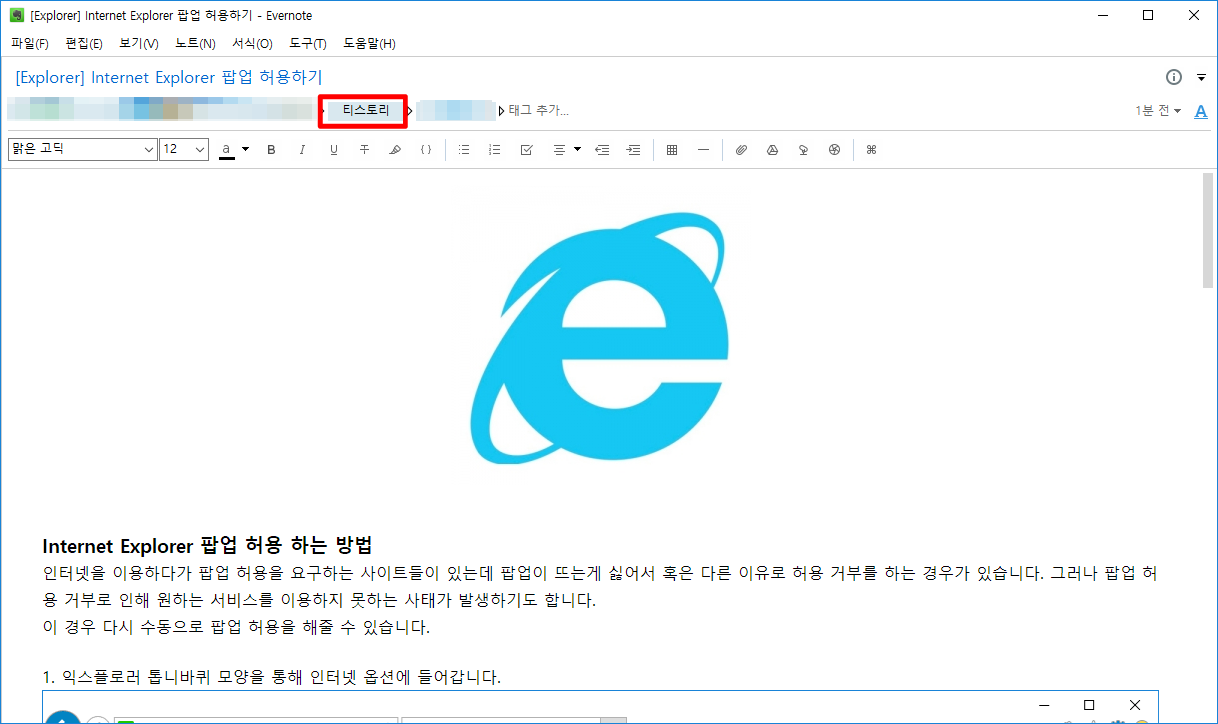The width and height of the screenshot is (1218, 724).
Task: Open the 도구(T) menu
Action: (x=308, y=44)
